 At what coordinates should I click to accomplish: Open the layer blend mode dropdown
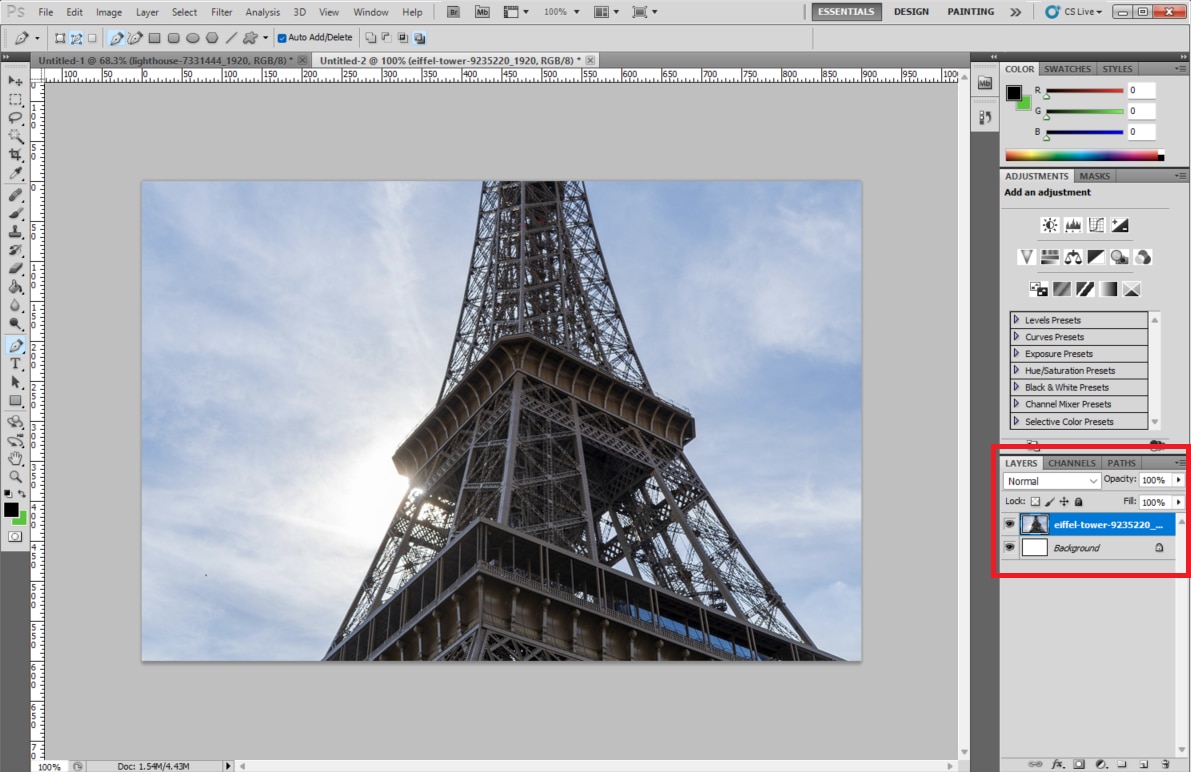point(1051,481)
